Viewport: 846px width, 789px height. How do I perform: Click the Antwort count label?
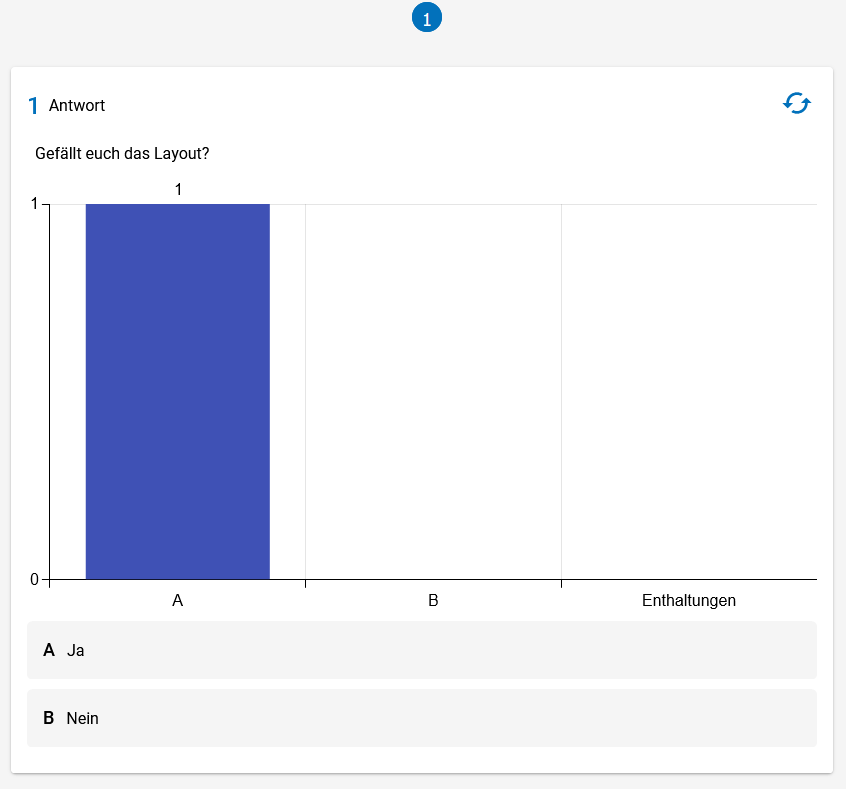tap(77, 105)
